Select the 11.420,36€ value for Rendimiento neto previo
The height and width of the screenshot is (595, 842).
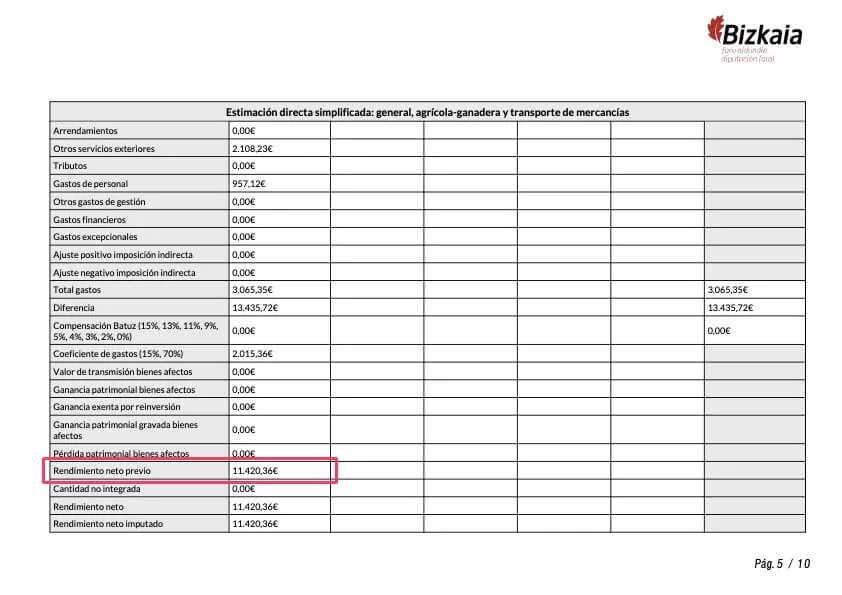[254, 471]
